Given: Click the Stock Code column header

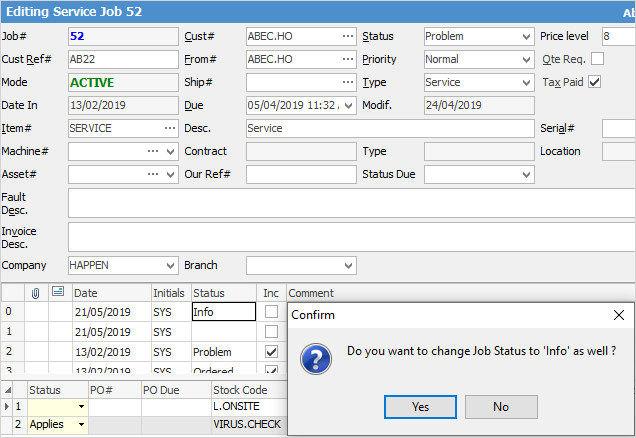Looking at the screenshot, I should tap(240, 389).
